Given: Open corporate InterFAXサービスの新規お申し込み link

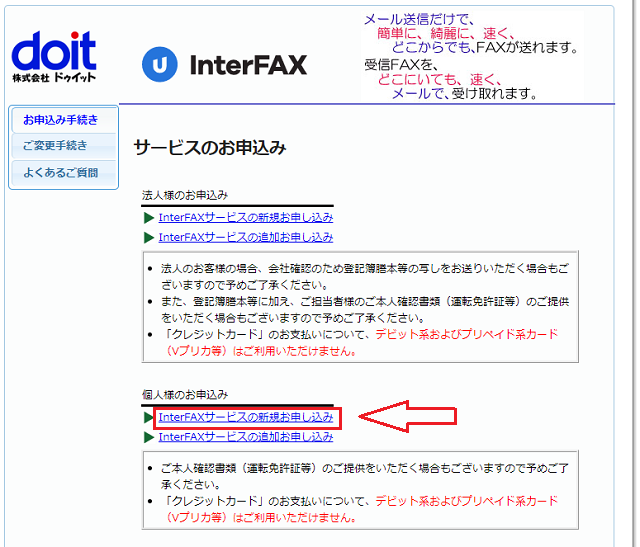Looking at the screenshot, I should tap(246, 218).
